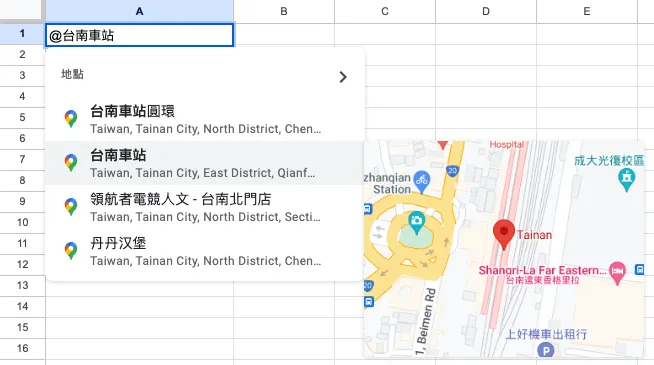
Task: Click the Hospital label on map
Action: (x=506, y=144)
